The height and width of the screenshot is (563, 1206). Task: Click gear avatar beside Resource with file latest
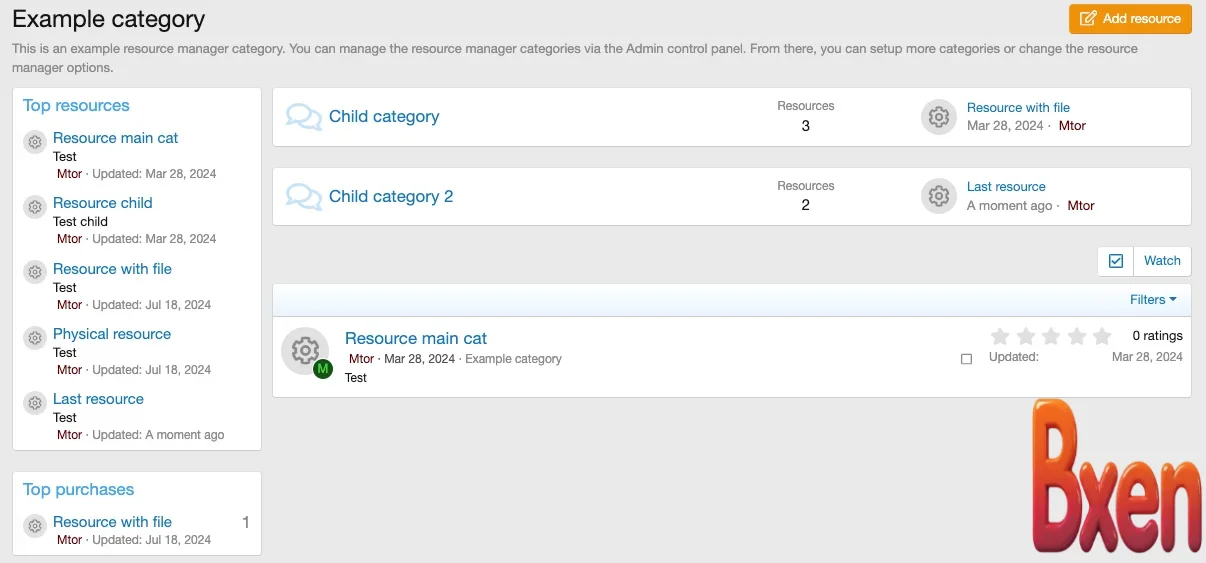938,117
